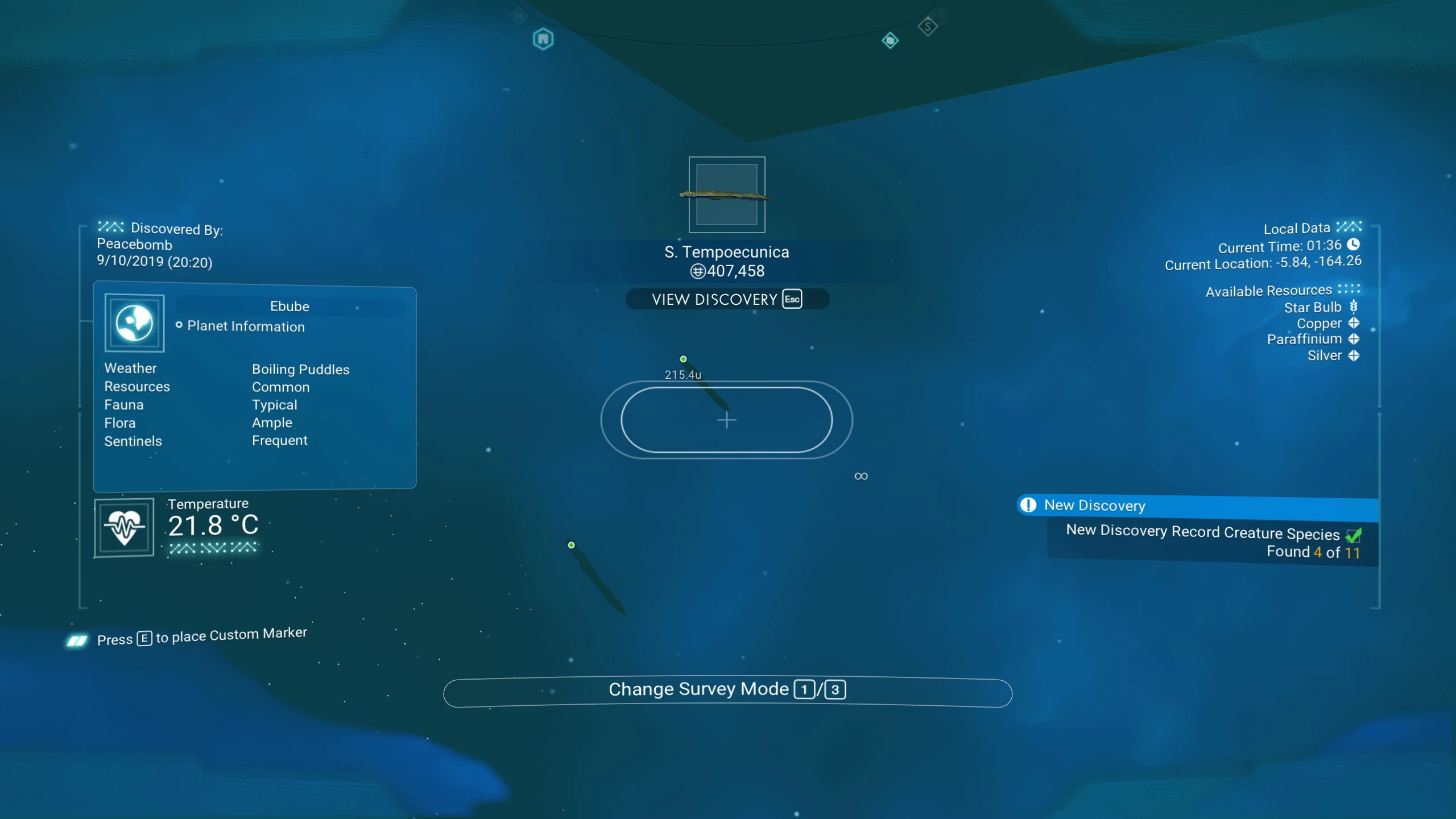
Task: Click the Change Survey Mode bar
Action: click(727, 690)
